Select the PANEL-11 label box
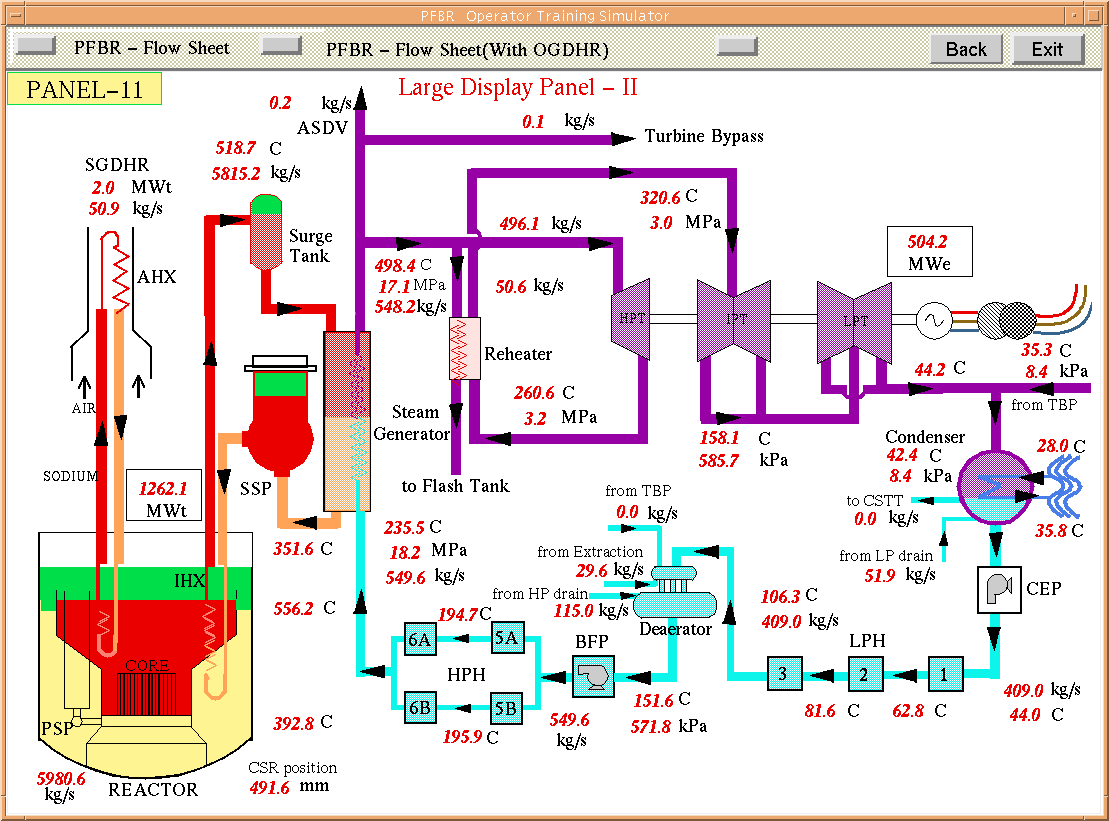1109x821 pixels. (84, 89)
